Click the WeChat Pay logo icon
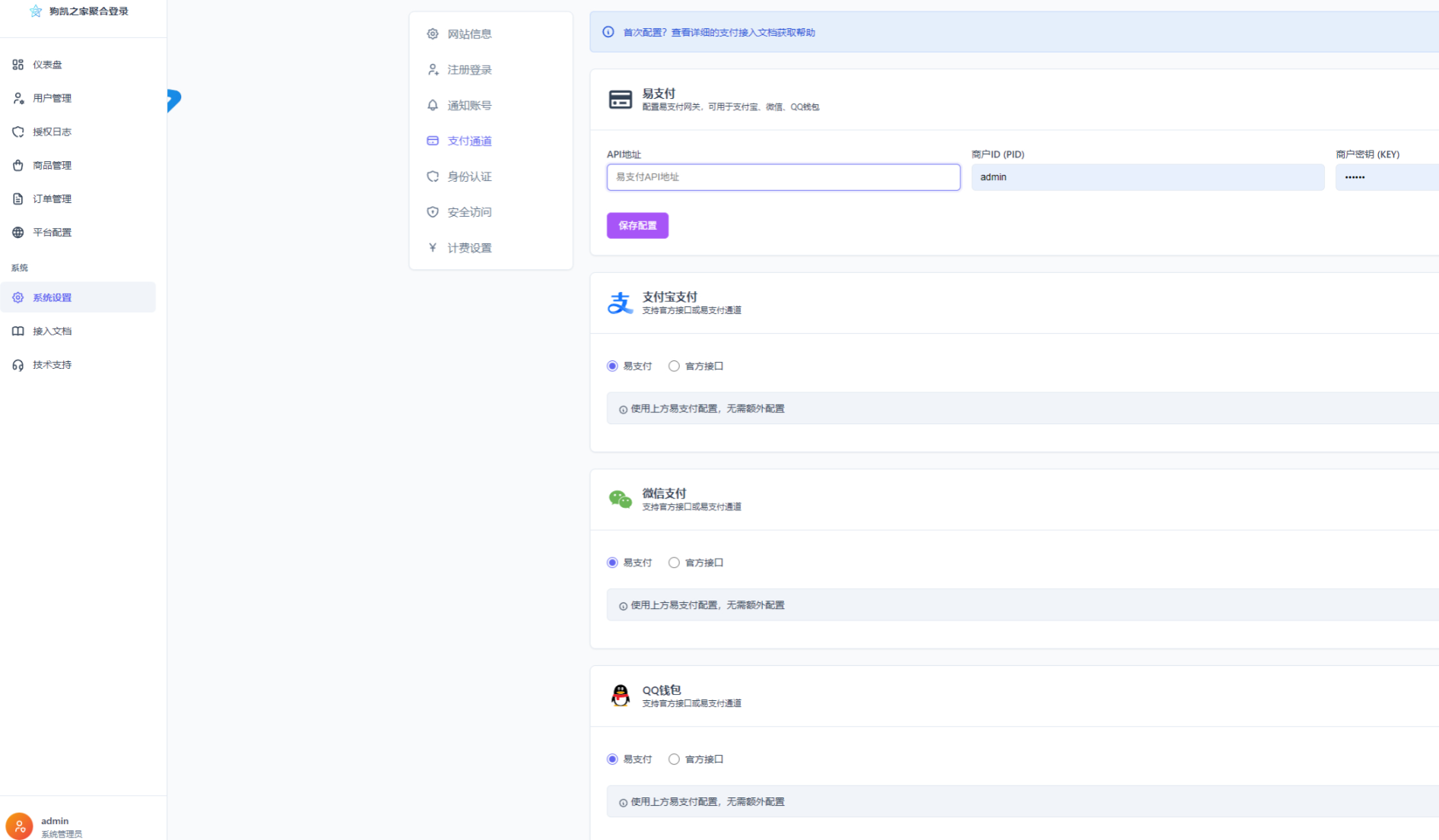Viewport: 1439px width, 840px height. point(620,499)
